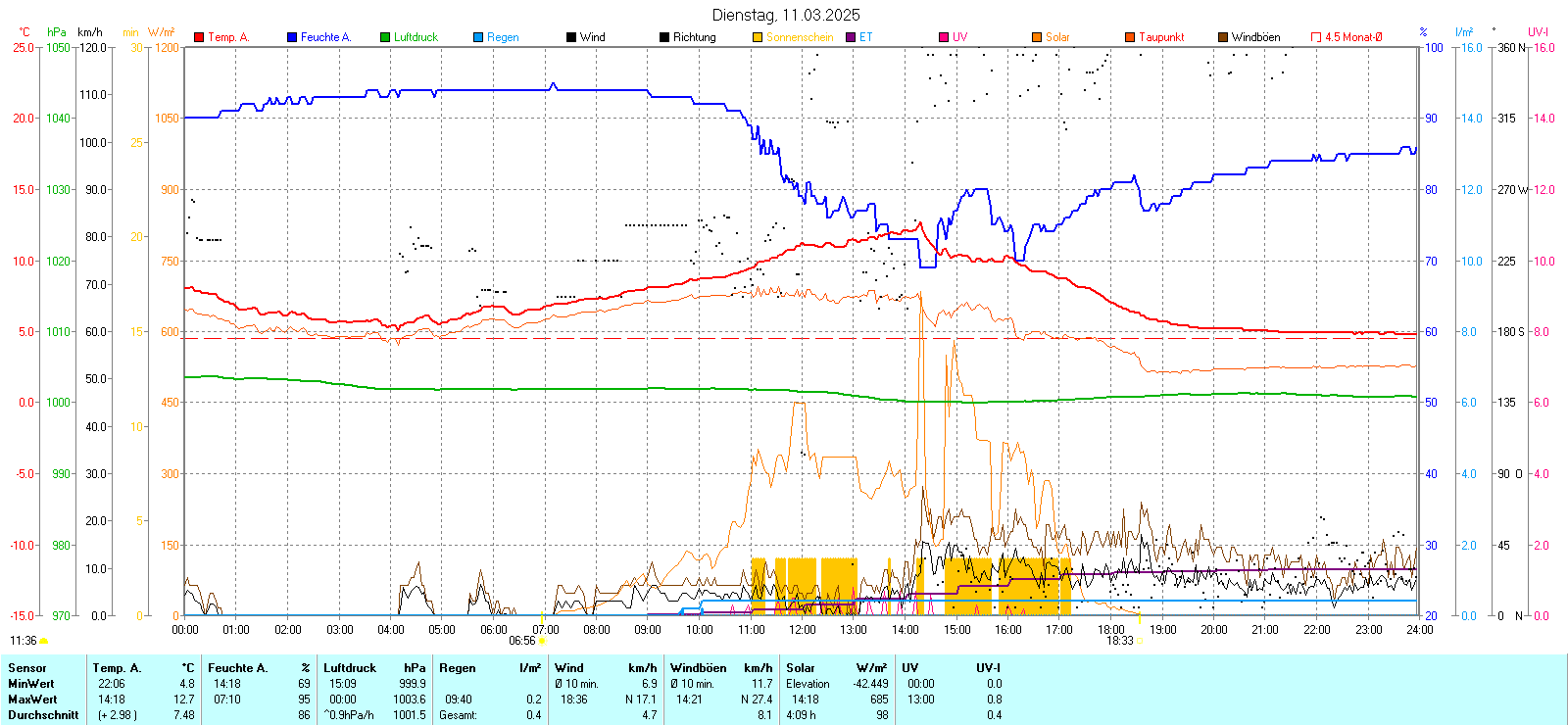This screenshot has height=725, width=1568.
Task: Toggle the hollow 4.5 Monat-Ø legend box
Action: coord(1316,37)
